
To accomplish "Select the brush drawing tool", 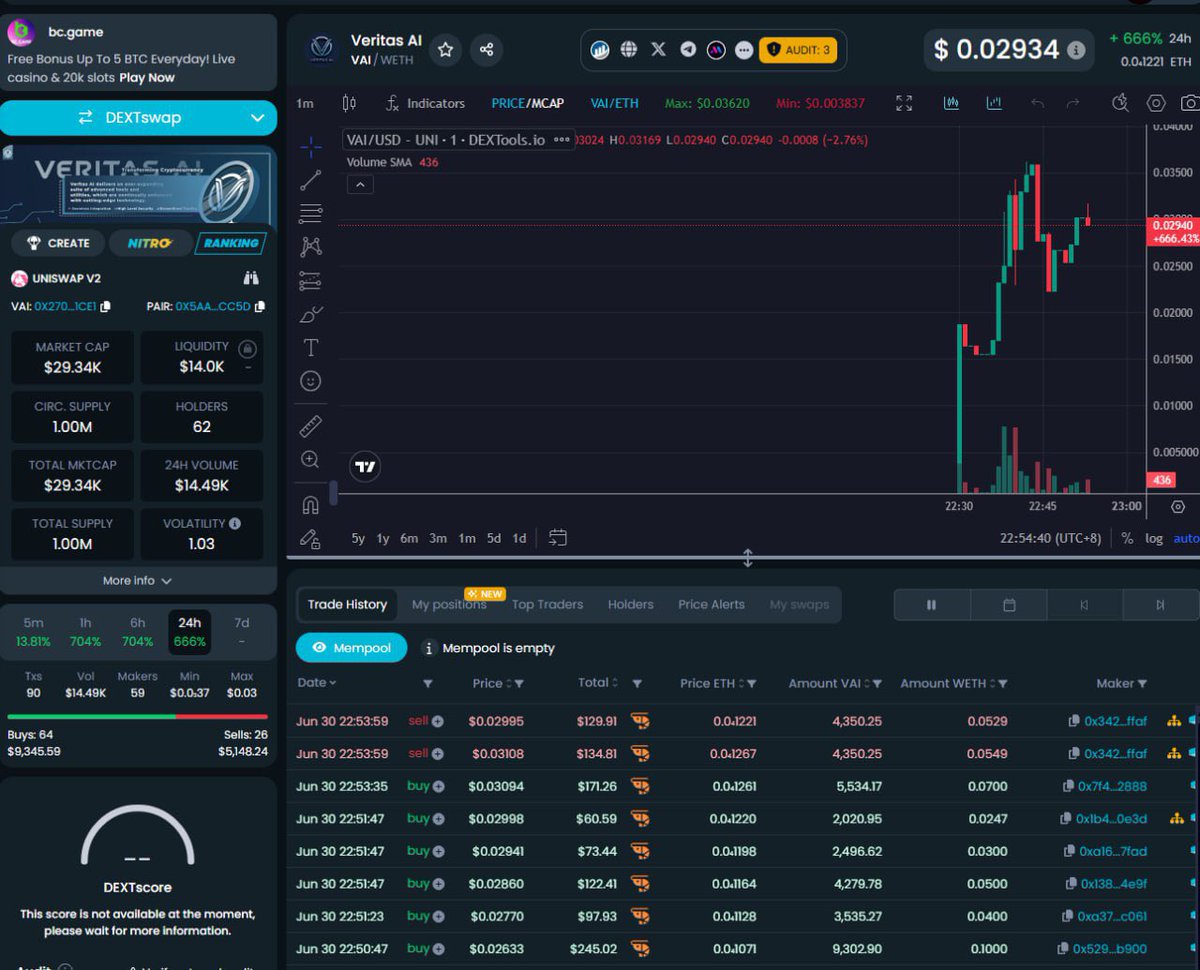I will coord(311,314).
